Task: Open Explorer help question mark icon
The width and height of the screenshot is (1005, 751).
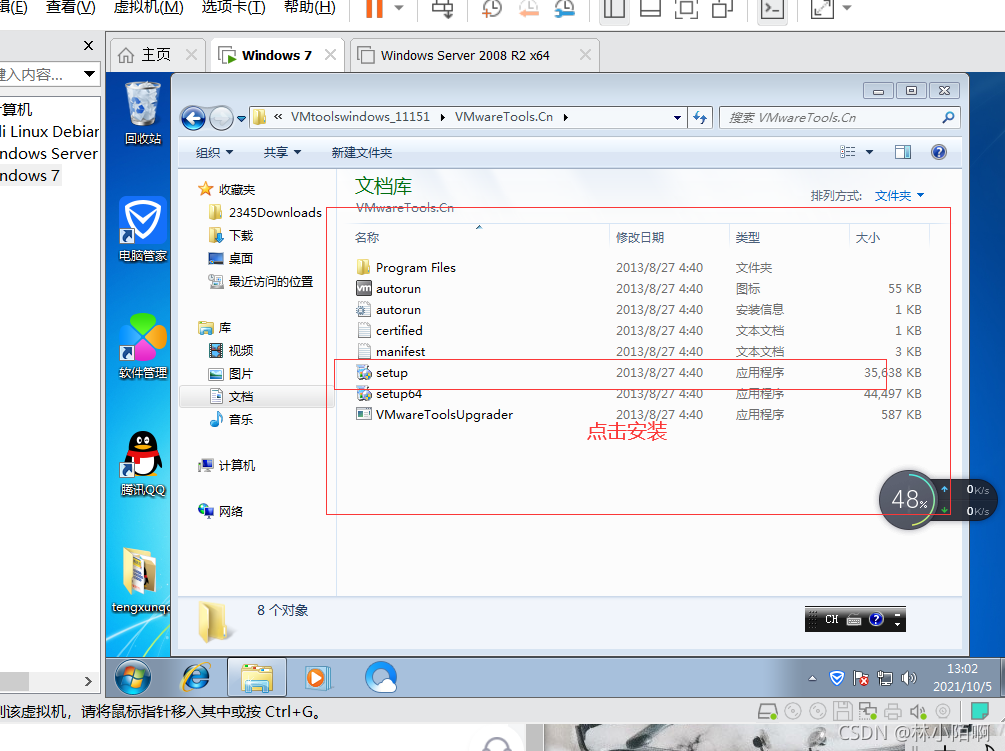Action: tap(939, 152)
